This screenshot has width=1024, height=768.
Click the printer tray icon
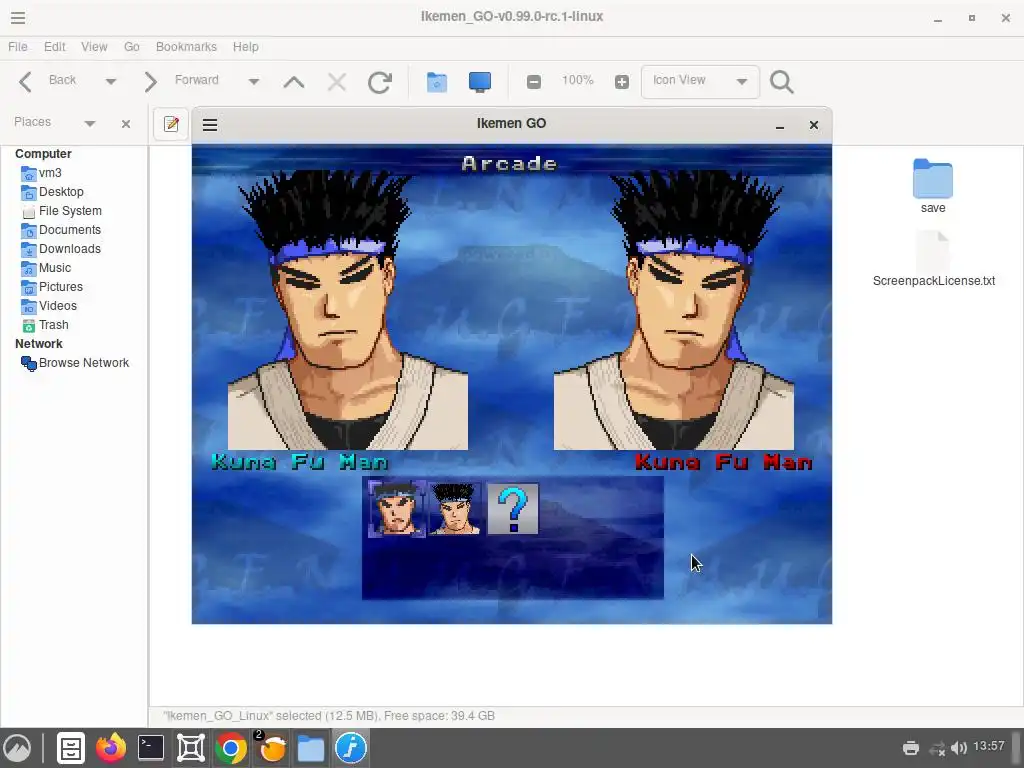click(911, 748)
